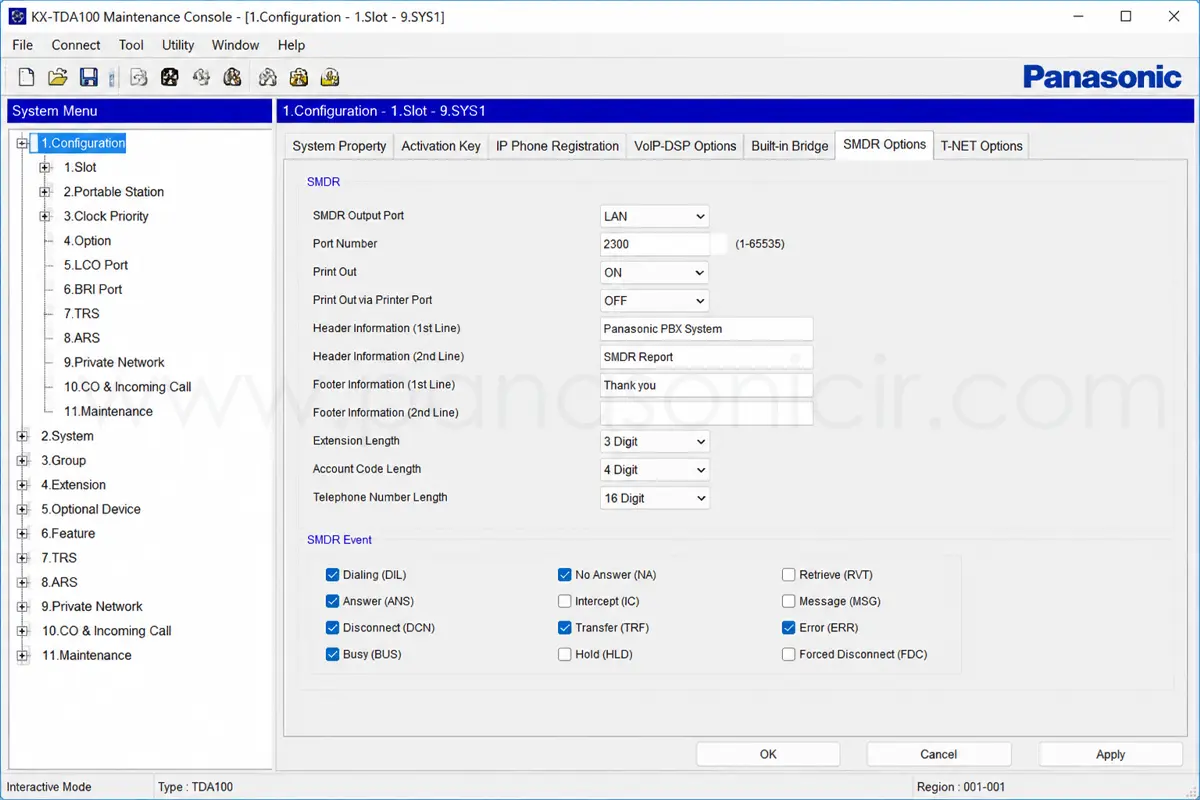Screen dimensions: 1200x800
Task: Open the Print Out dropdown
Action: [x=654, y=272]
